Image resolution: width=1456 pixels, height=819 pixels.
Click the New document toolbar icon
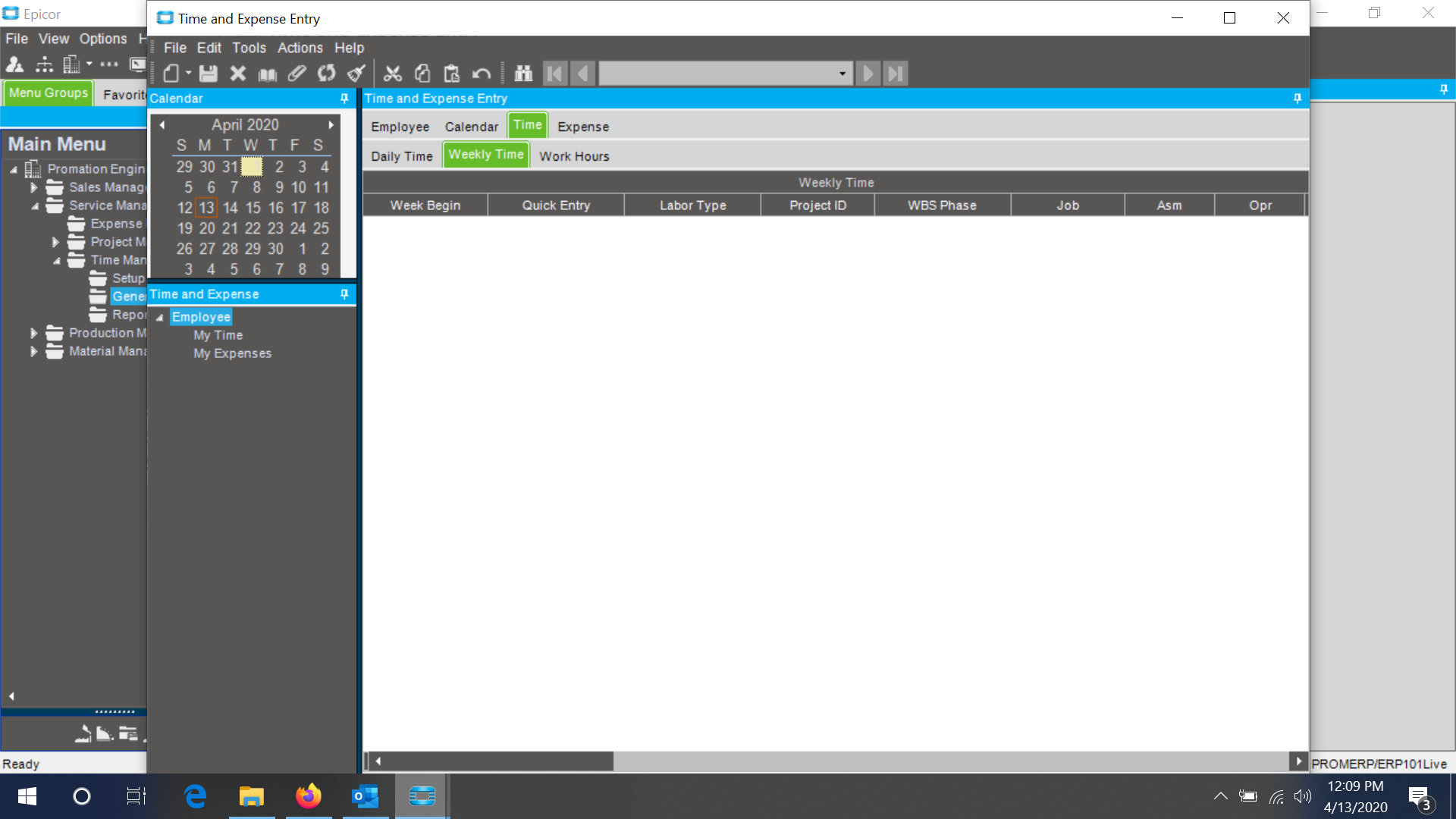pos(171,74)
